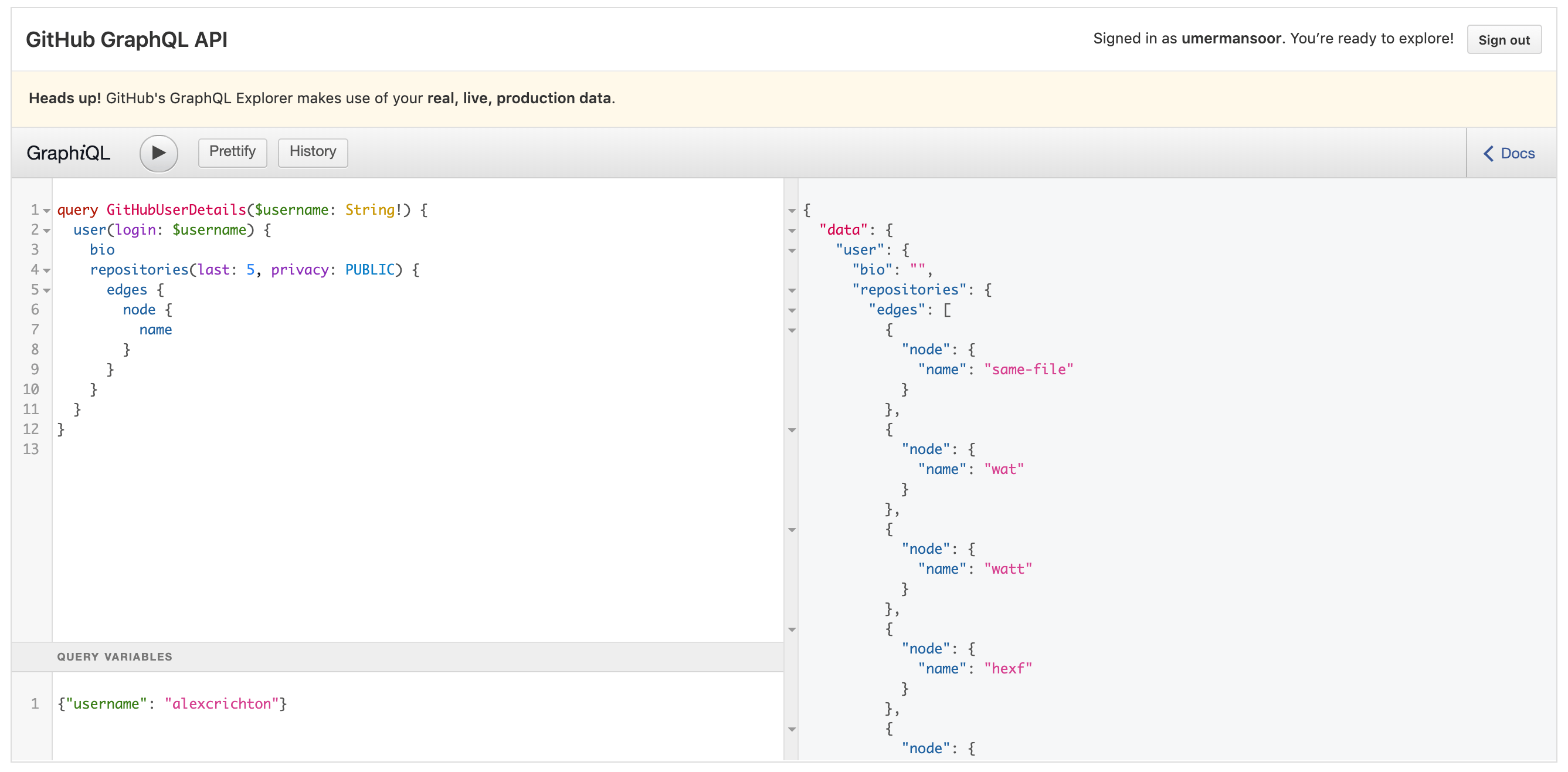Collapse the topmost result object with its triangle
The height and width of the screenshot is (772, 1568).
791,210
